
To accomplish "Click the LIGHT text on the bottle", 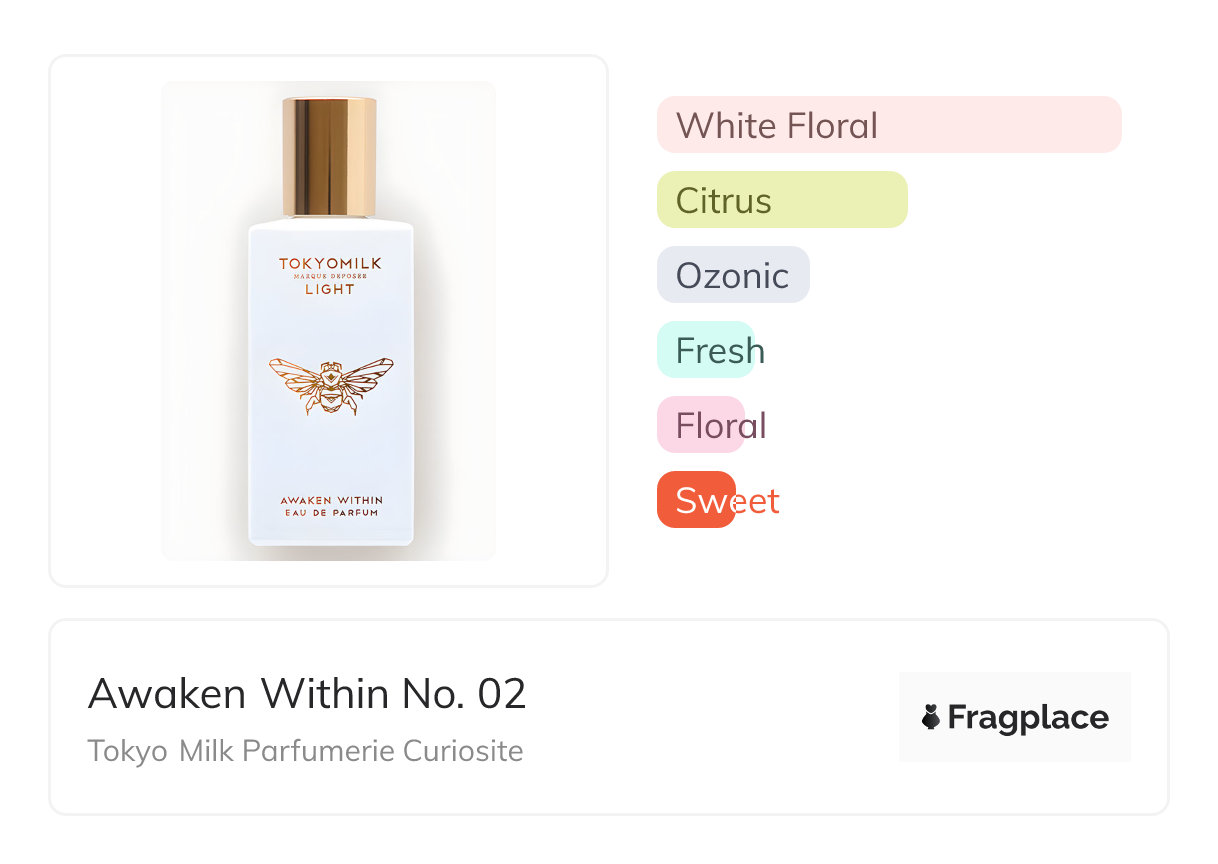I will pyautogui.click(x=330, y=289).
